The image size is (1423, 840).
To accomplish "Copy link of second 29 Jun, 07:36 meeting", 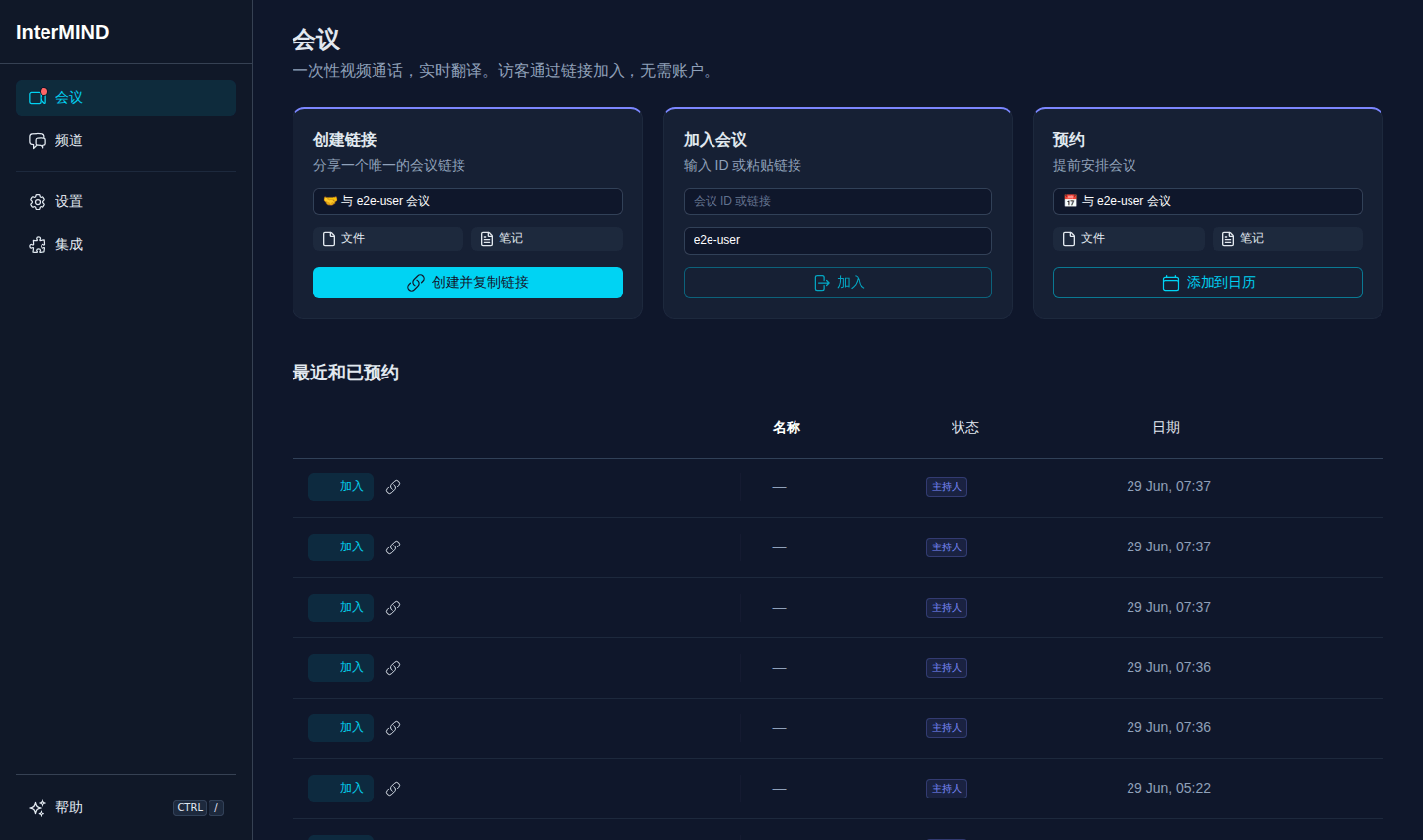I will pyautogui.click(x=393, y=728).
